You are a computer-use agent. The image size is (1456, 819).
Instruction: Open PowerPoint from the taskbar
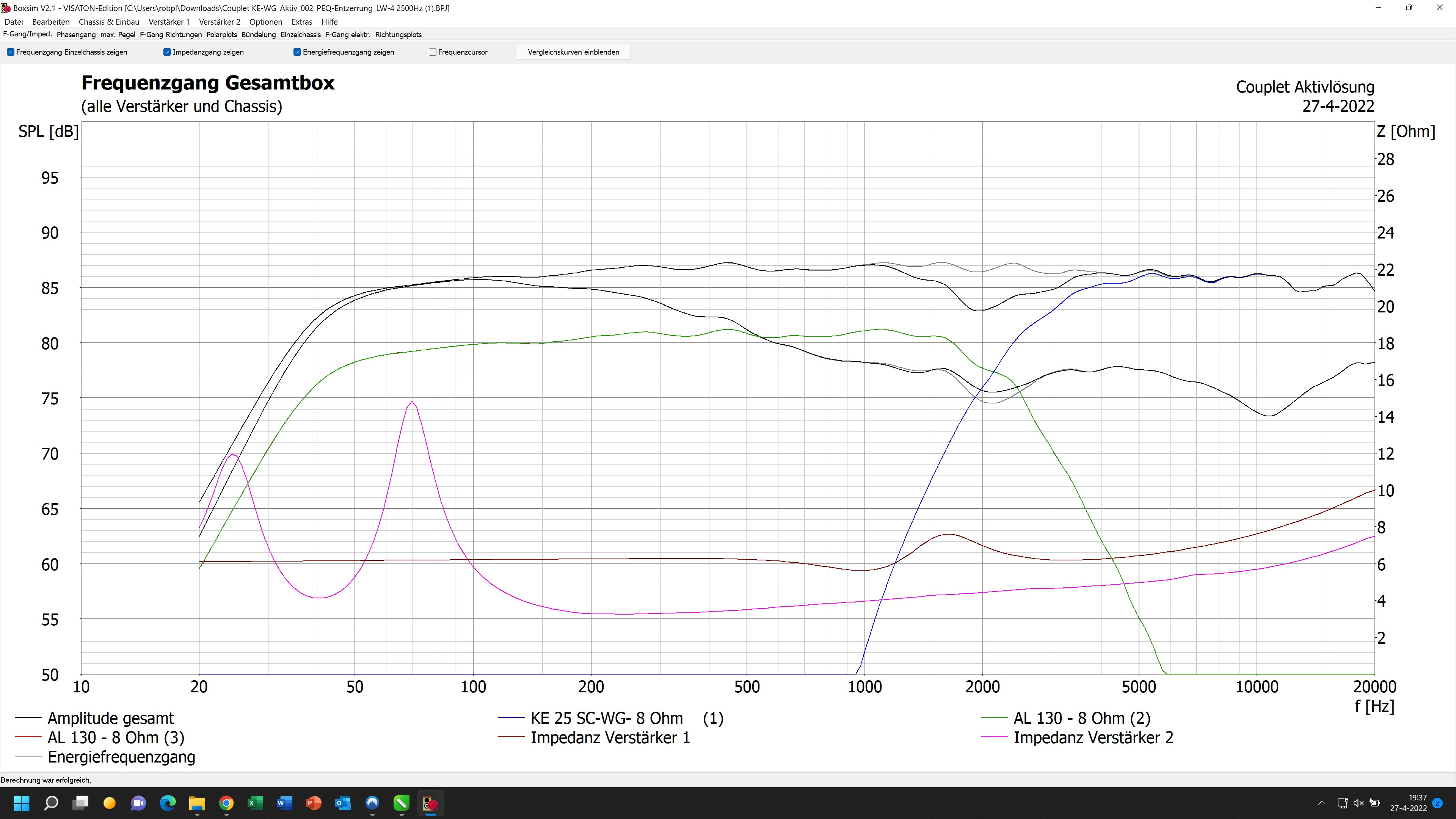pos(313,803)
